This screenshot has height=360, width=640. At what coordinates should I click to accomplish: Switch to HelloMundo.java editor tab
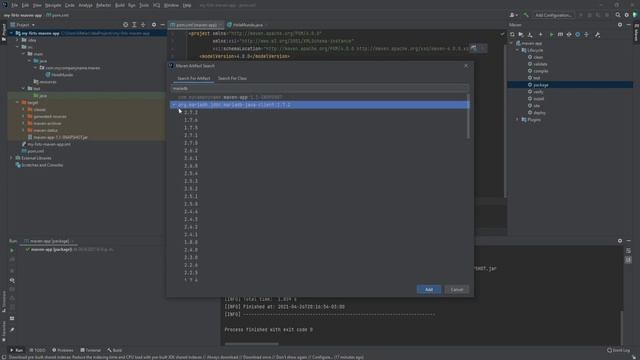point(245,25)
